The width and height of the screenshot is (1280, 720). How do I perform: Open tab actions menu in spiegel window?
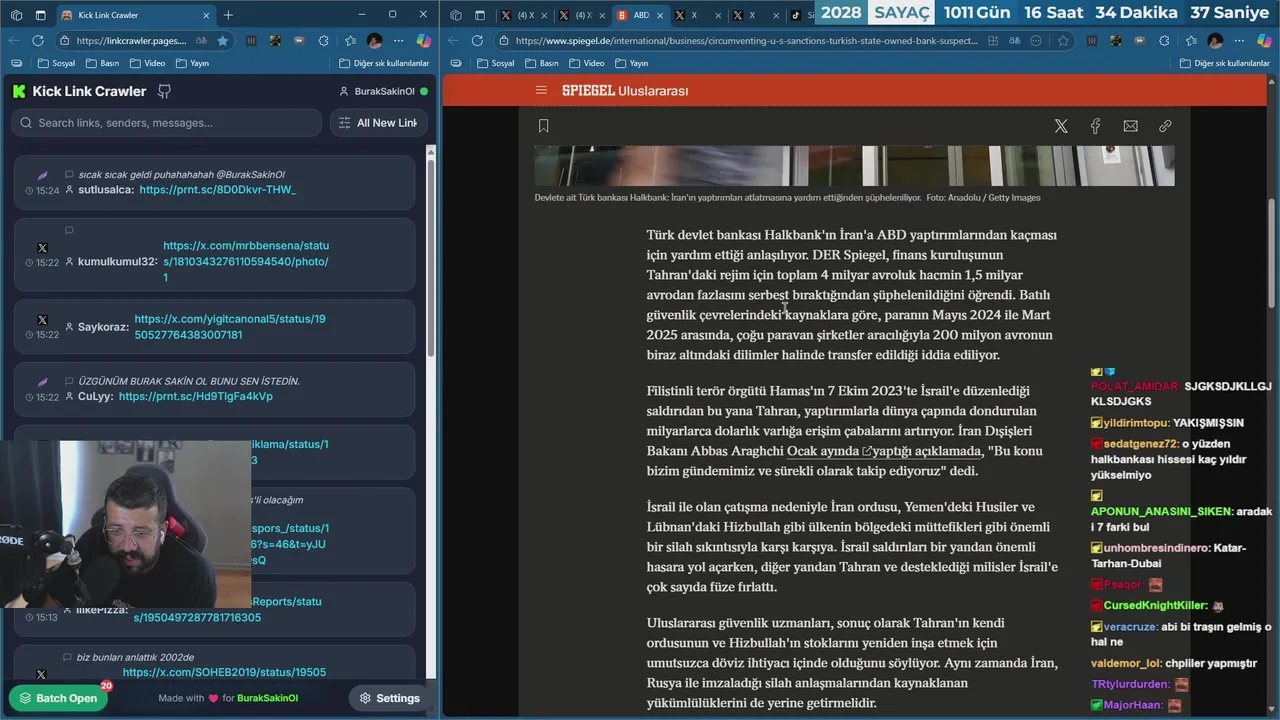[479, 15]
